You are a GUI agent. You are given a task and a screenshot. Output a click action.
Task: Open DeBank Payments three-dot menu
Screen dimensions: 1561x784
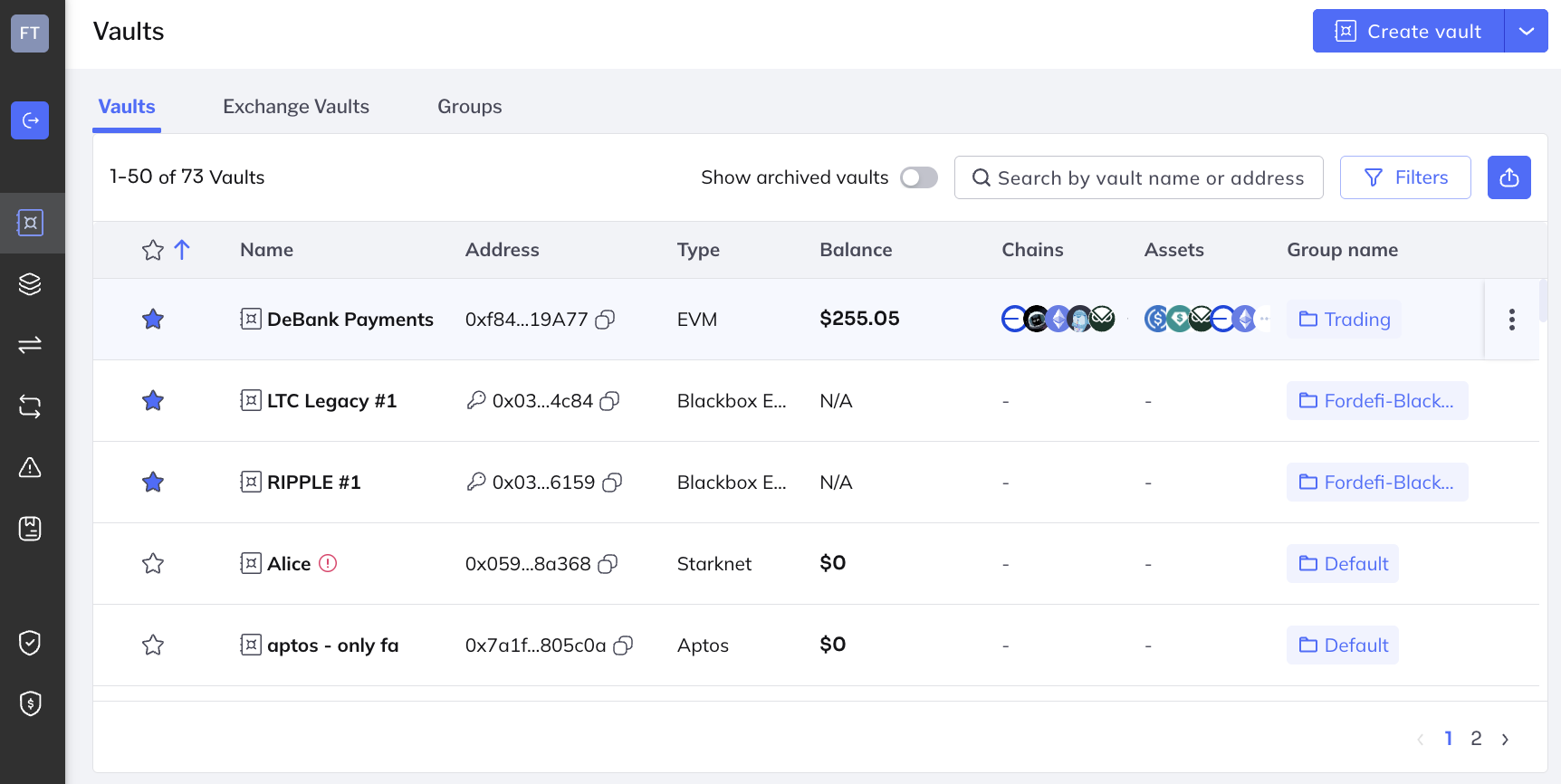1511,320
